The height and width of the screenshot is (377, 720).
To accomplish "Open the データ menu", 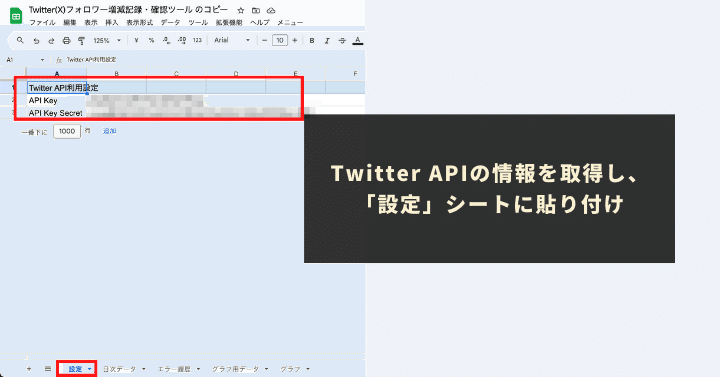I will click(170, 22).
